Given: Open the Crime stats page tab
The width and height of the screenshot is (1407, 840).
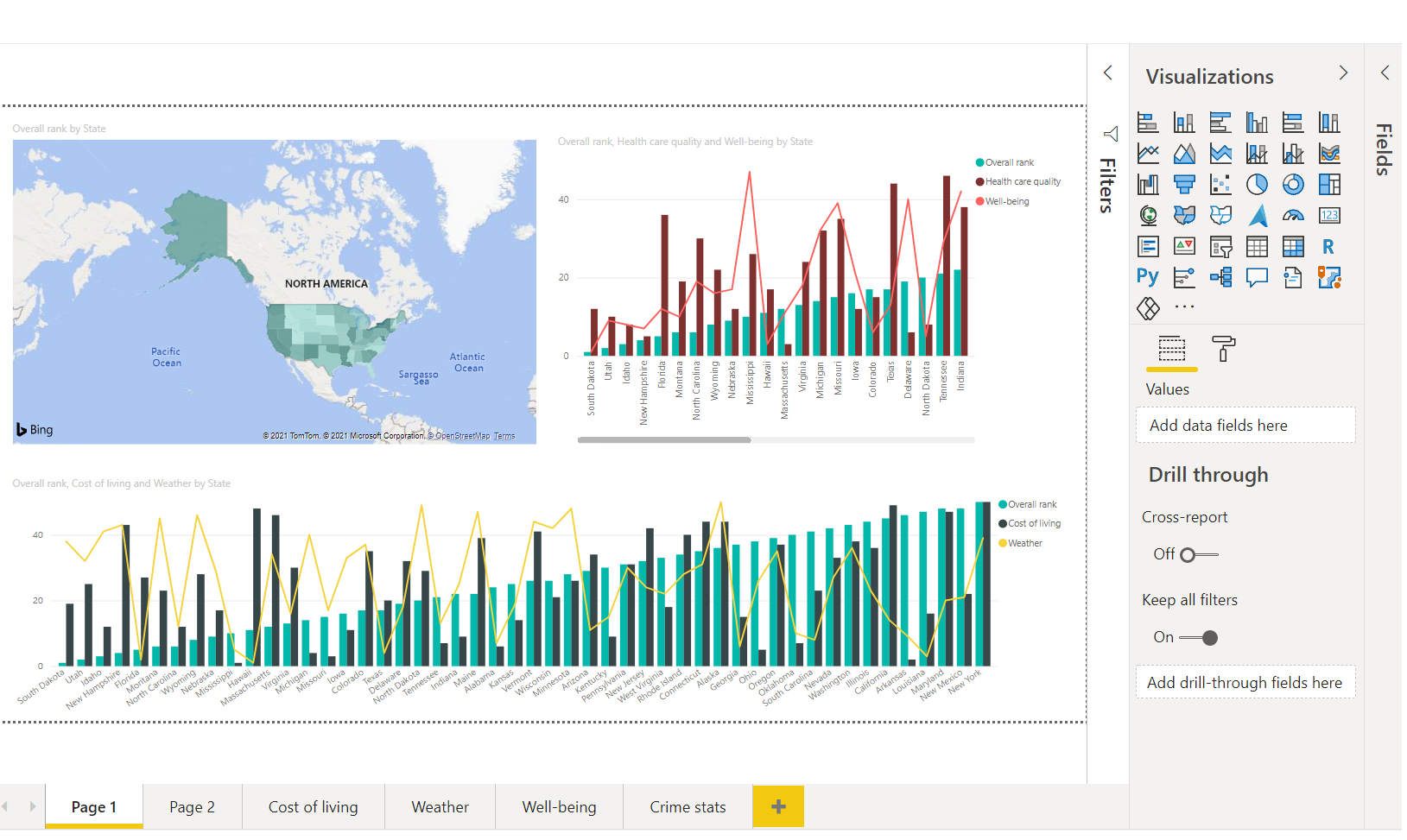Looking at the screenshot, I should coord(688,807).
